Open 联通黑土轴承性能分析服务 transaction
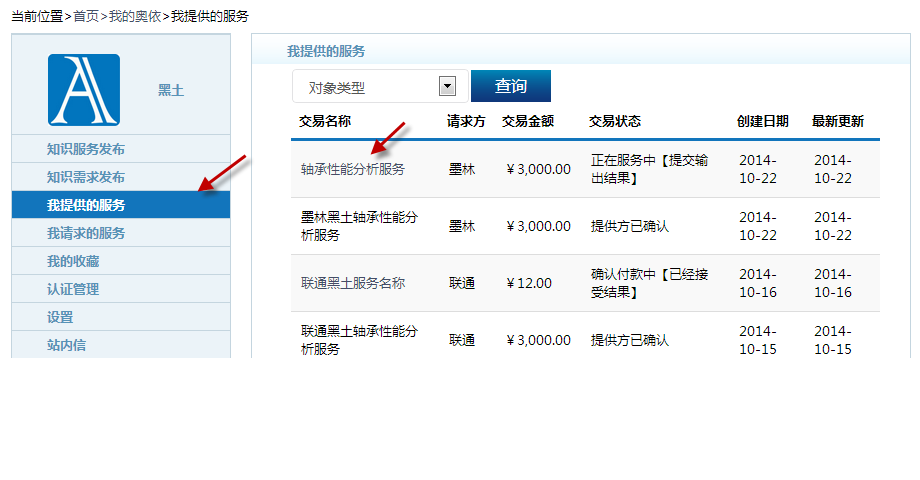The width and height of the screenshot is (920, 480). coord(359,340)
